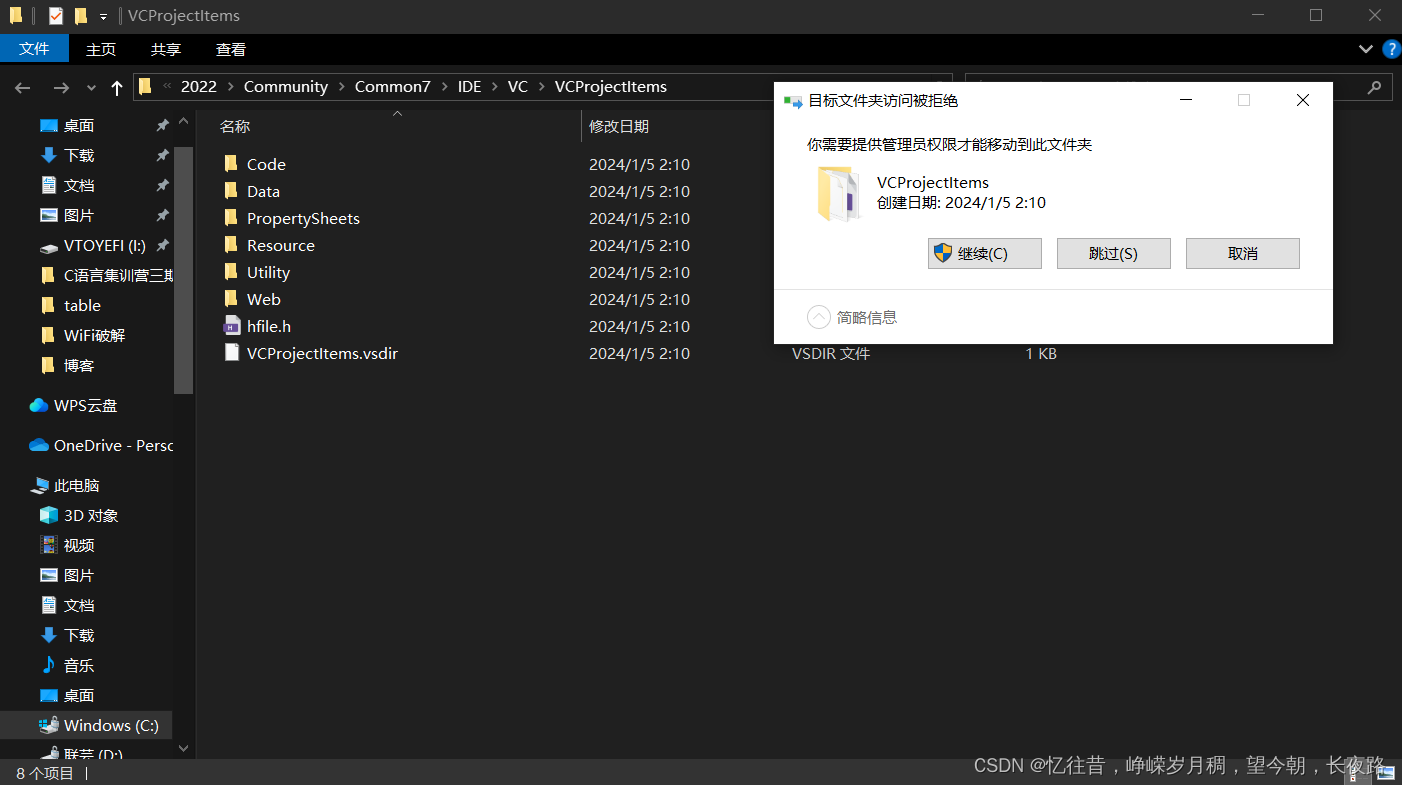This screenshot has height=785, width=1402.
Task: Switch to the 共享 ribbon tab
Action: (166, 49)
